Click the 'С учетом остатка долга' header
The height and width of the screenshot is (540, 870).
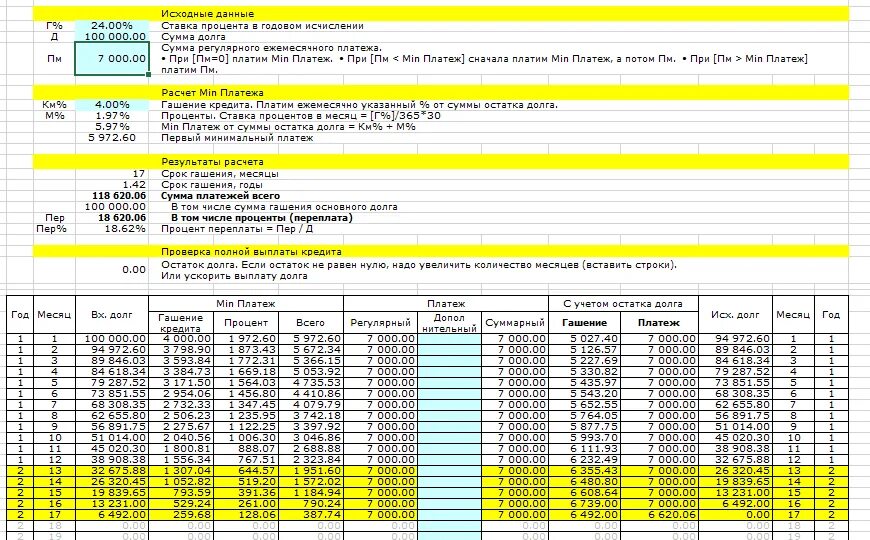(x=623, y=304)
